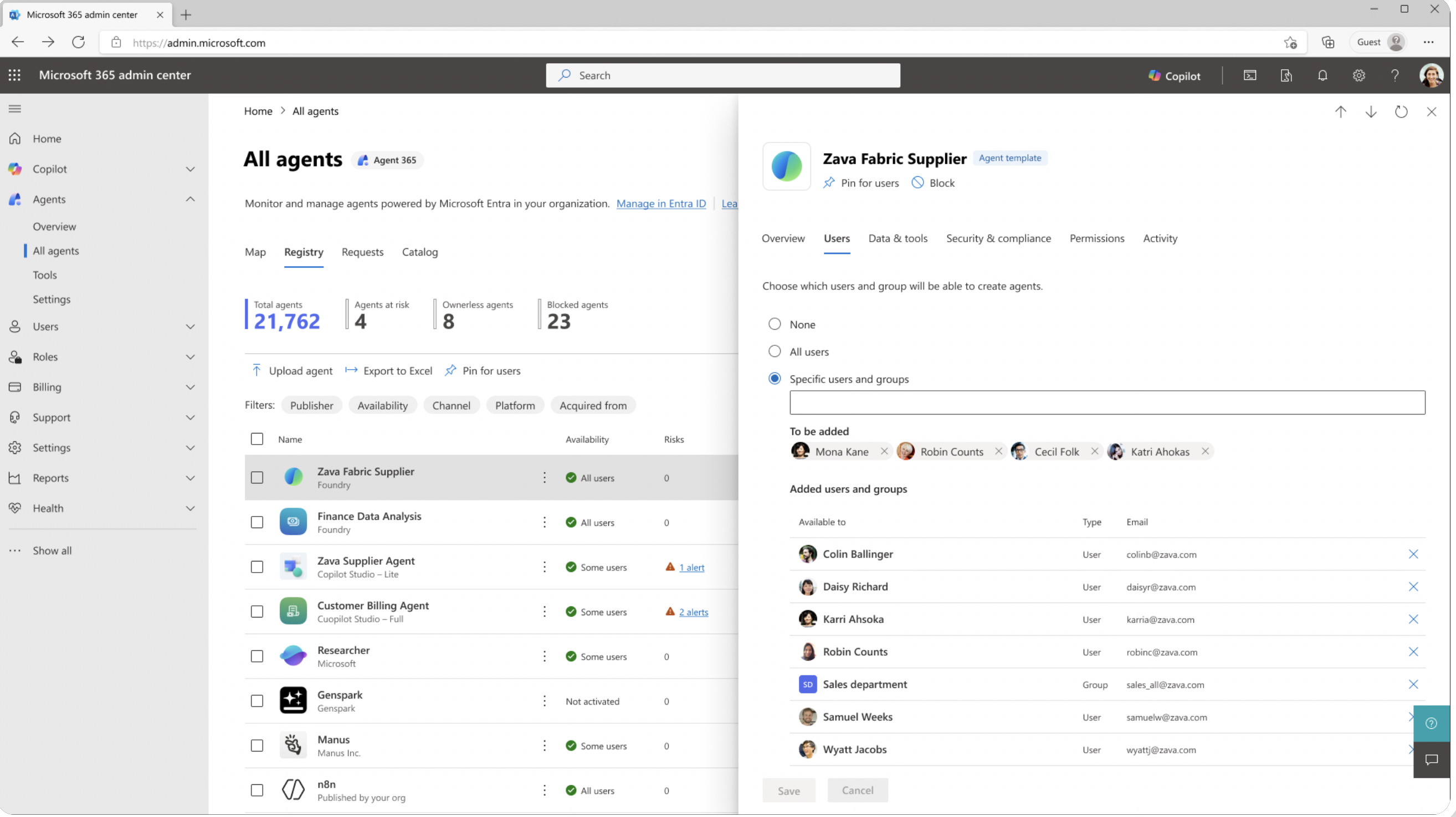Screen dimensions: 1456x817
Task: Click the Cancel button
Action: pos(858,791)
